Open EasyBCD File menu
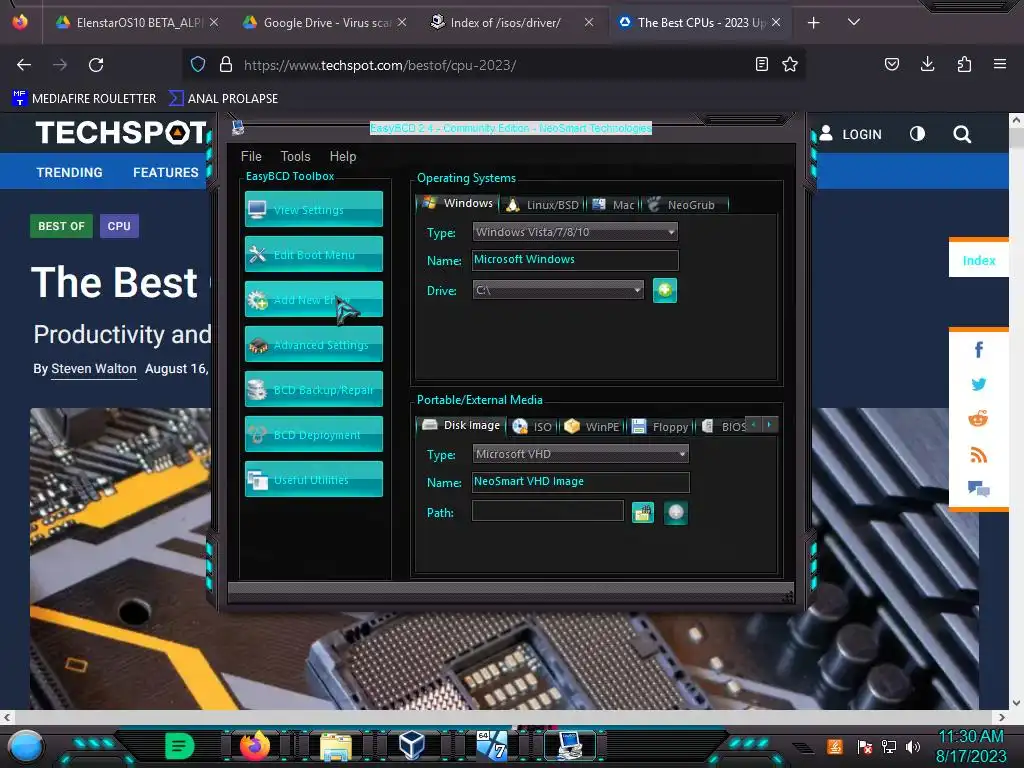Viewport: 1024px width, 768px height. [251, 156]
